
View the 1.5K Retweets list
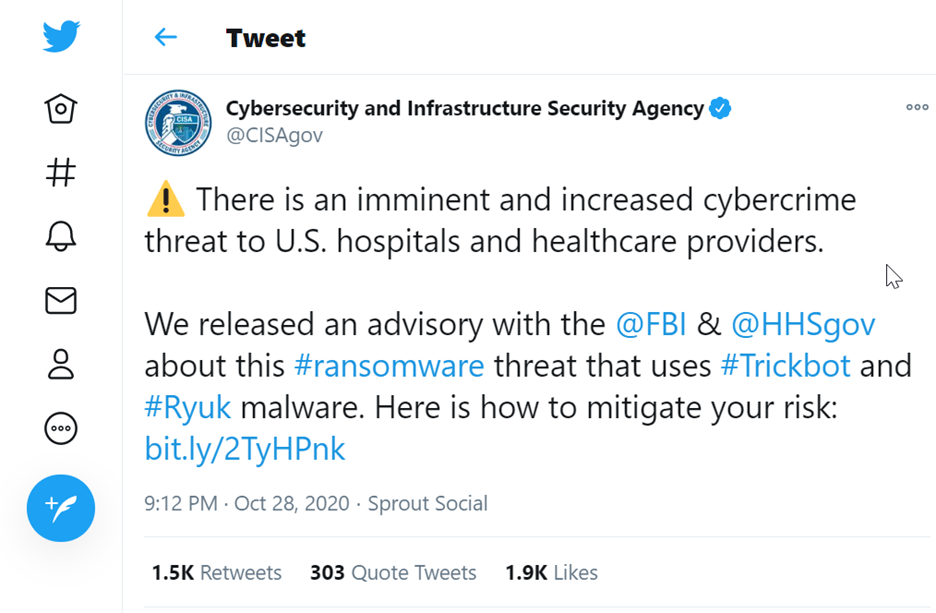point(217,573)
